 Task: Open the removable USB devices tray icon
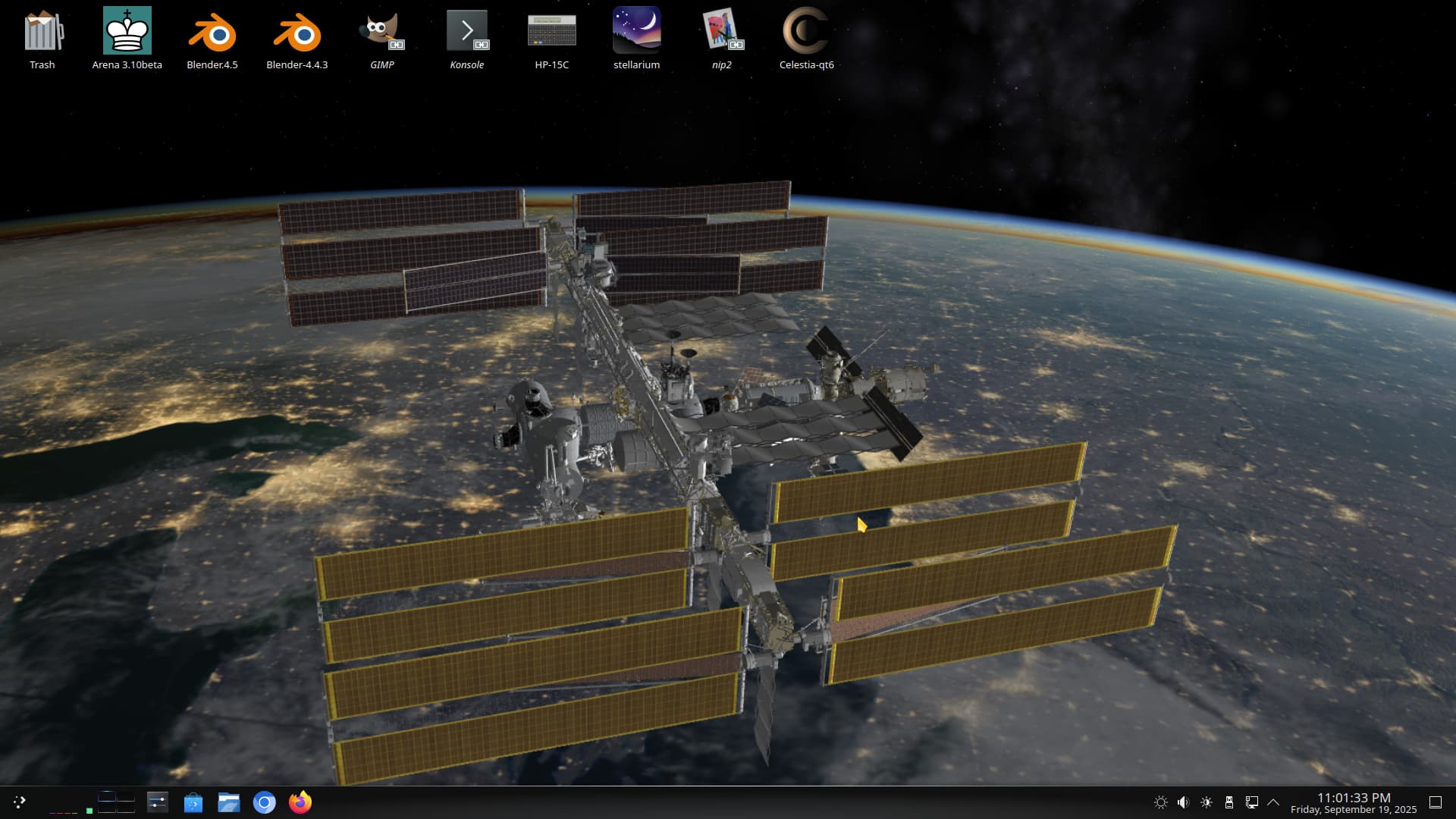pos(1228,802)
